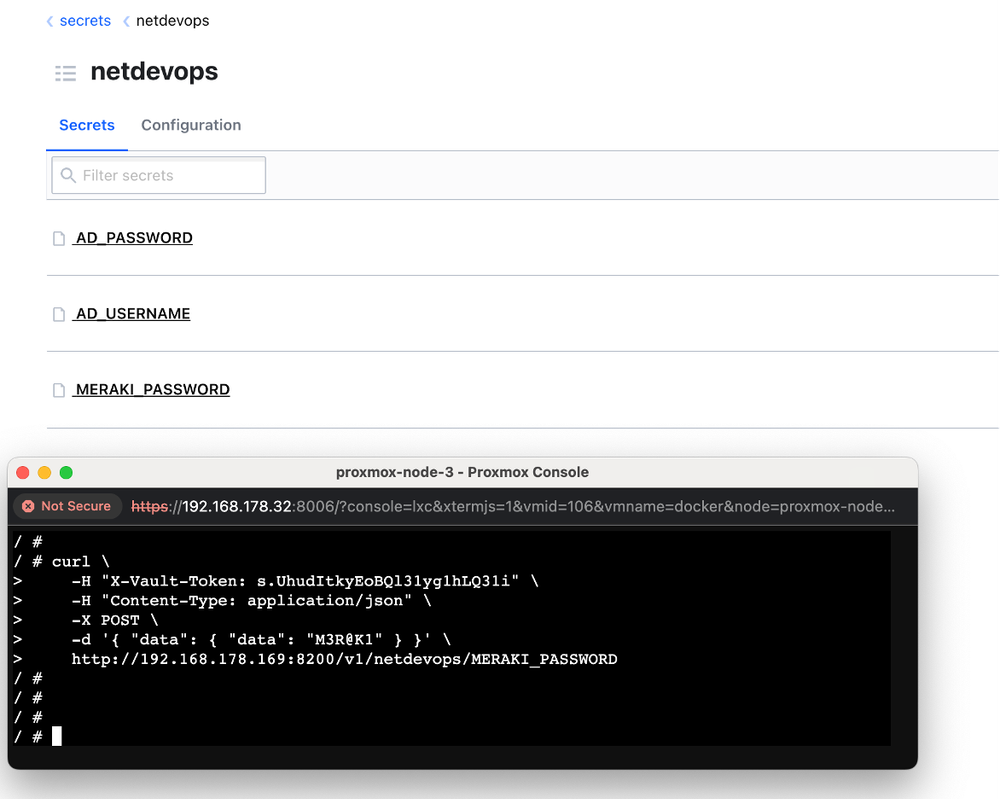Open the MERAKI_PASSWORD secret
Viewport: 1000px width, 799px height.
tap(152, 389)
